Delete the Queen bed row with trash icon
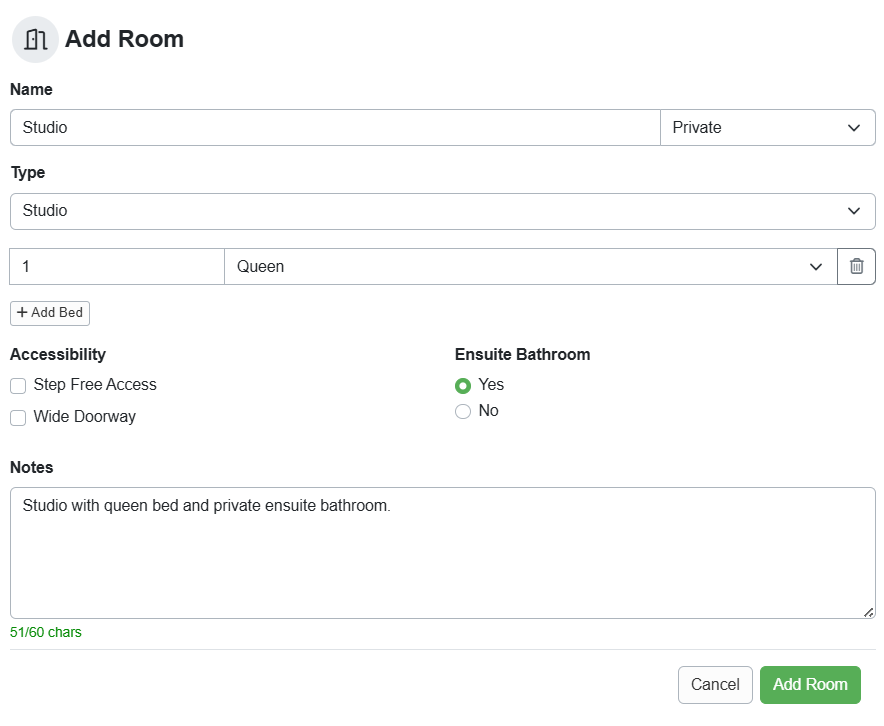The width and height of the screenshot is (884, 726). [x=856, y=267]
